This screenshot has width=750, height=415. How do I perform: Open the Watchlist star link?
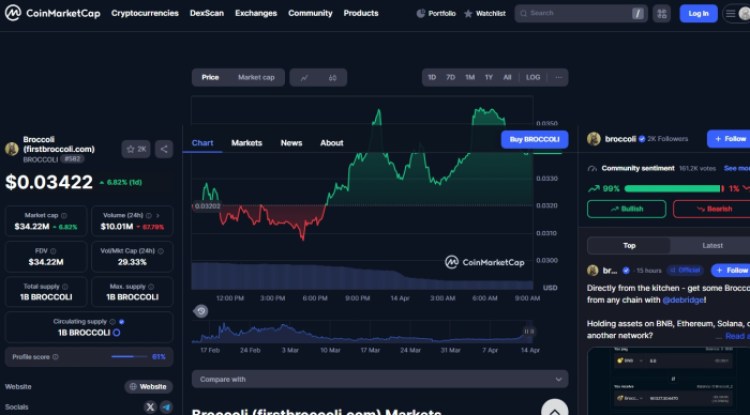[x=485, y=13]
